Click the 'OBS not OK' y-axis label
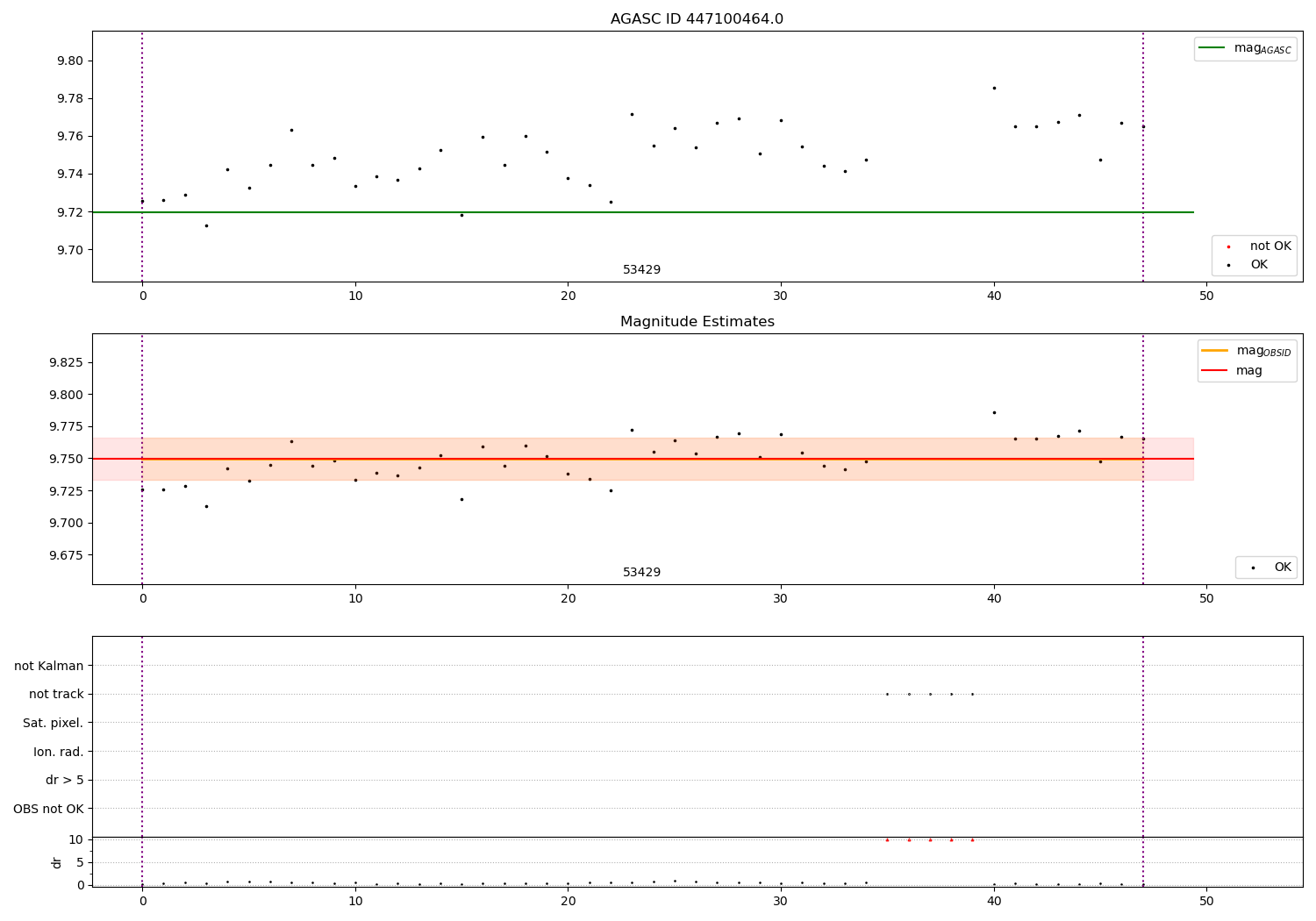The height and width of the screenshot is (921, 1316). click(x=48, y=809)
